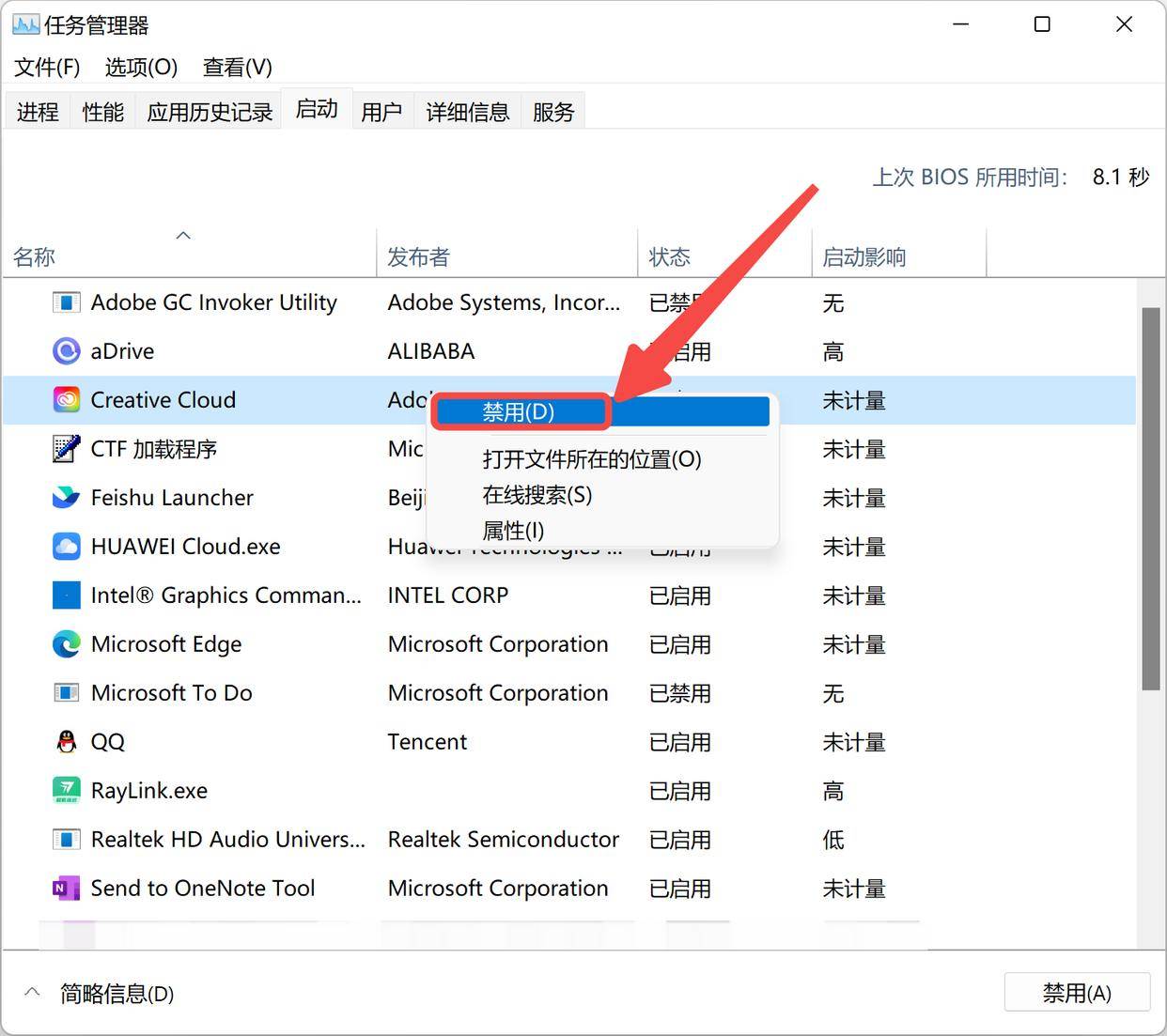Sort by the 发布者 column header

(x=507, y=256)
